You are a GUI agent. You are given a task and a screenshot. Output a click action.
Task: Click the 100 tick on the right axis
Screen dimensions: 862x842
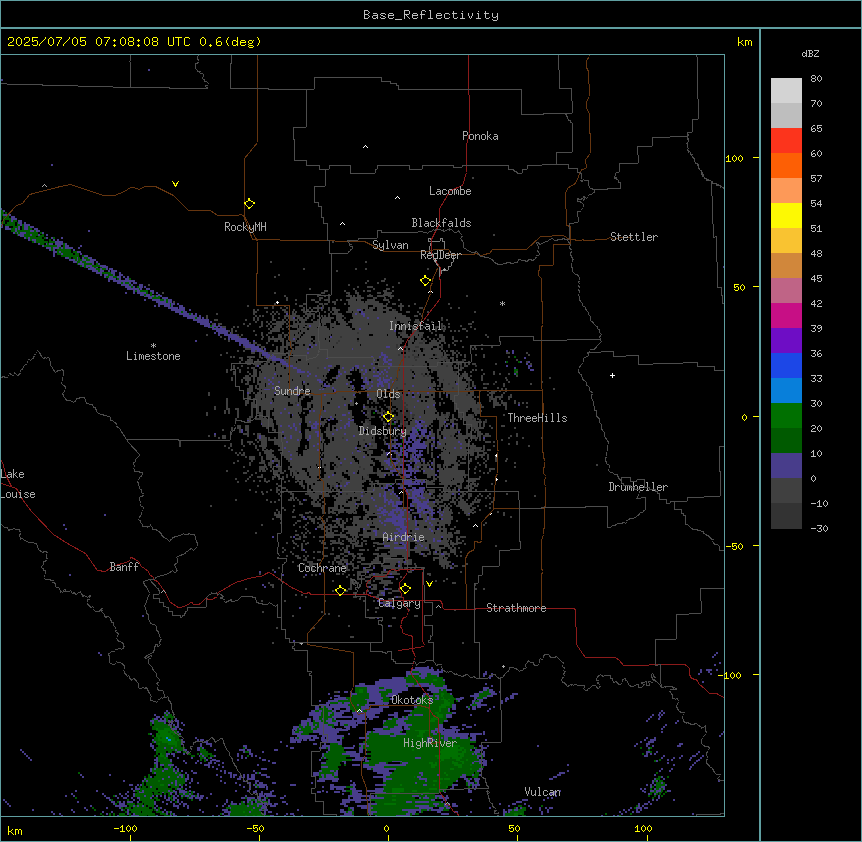[x=734, y=158]
